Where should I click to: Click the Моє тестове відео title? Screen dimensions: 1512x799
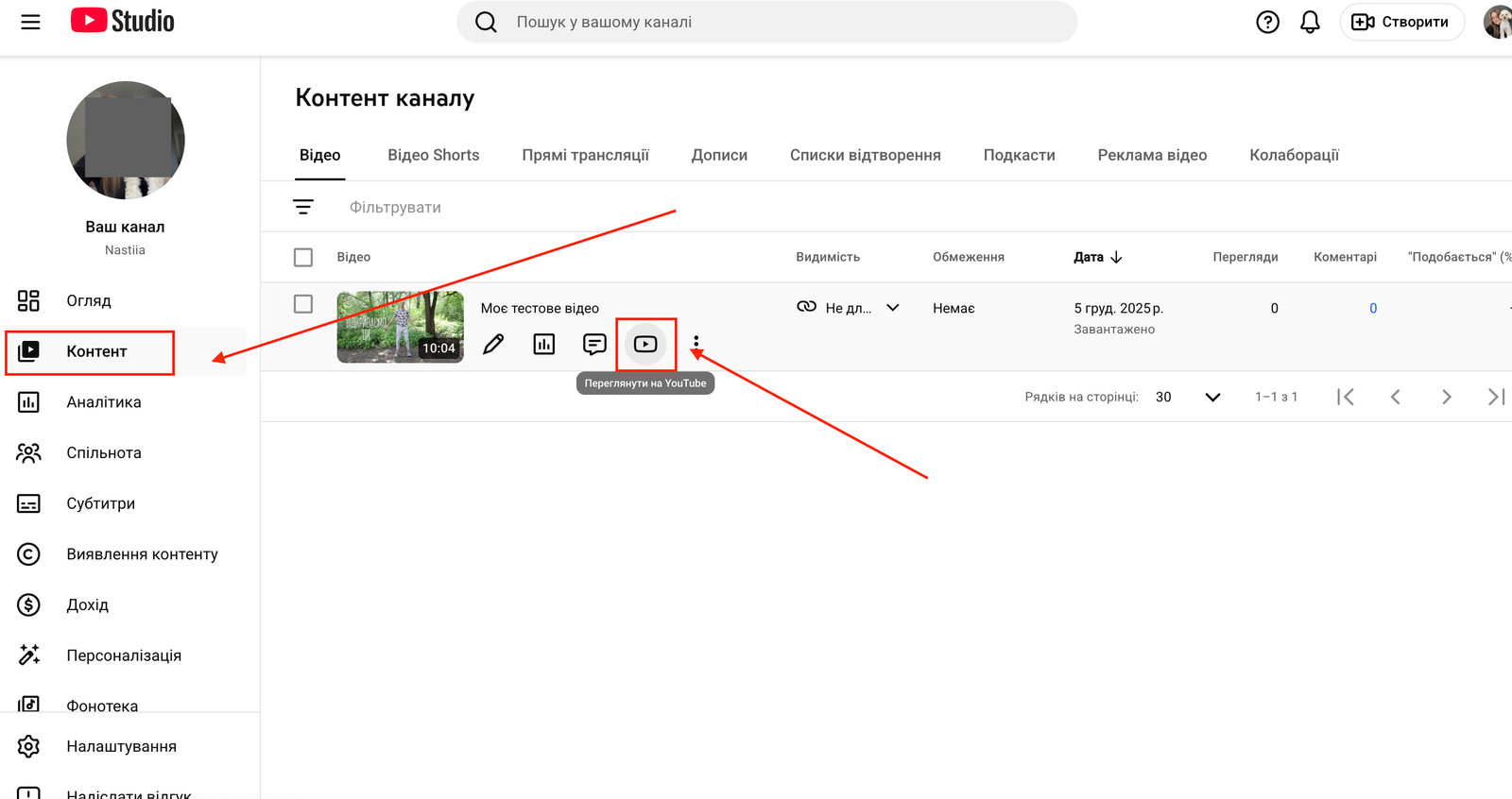click(x=540, y=308)
